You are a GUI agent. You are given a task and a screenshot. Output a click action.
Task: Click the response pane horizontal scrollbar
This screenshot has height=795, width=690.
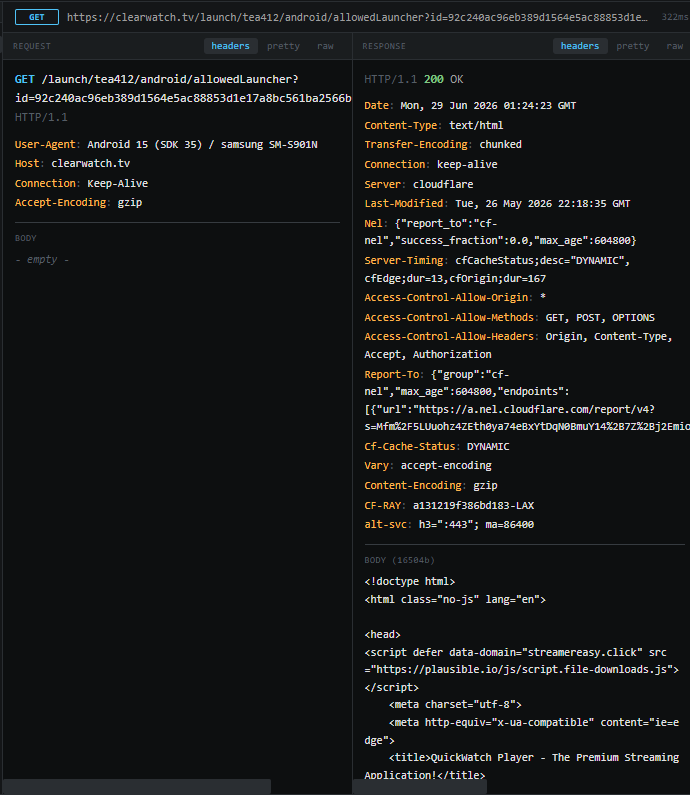tap(420, 787)
